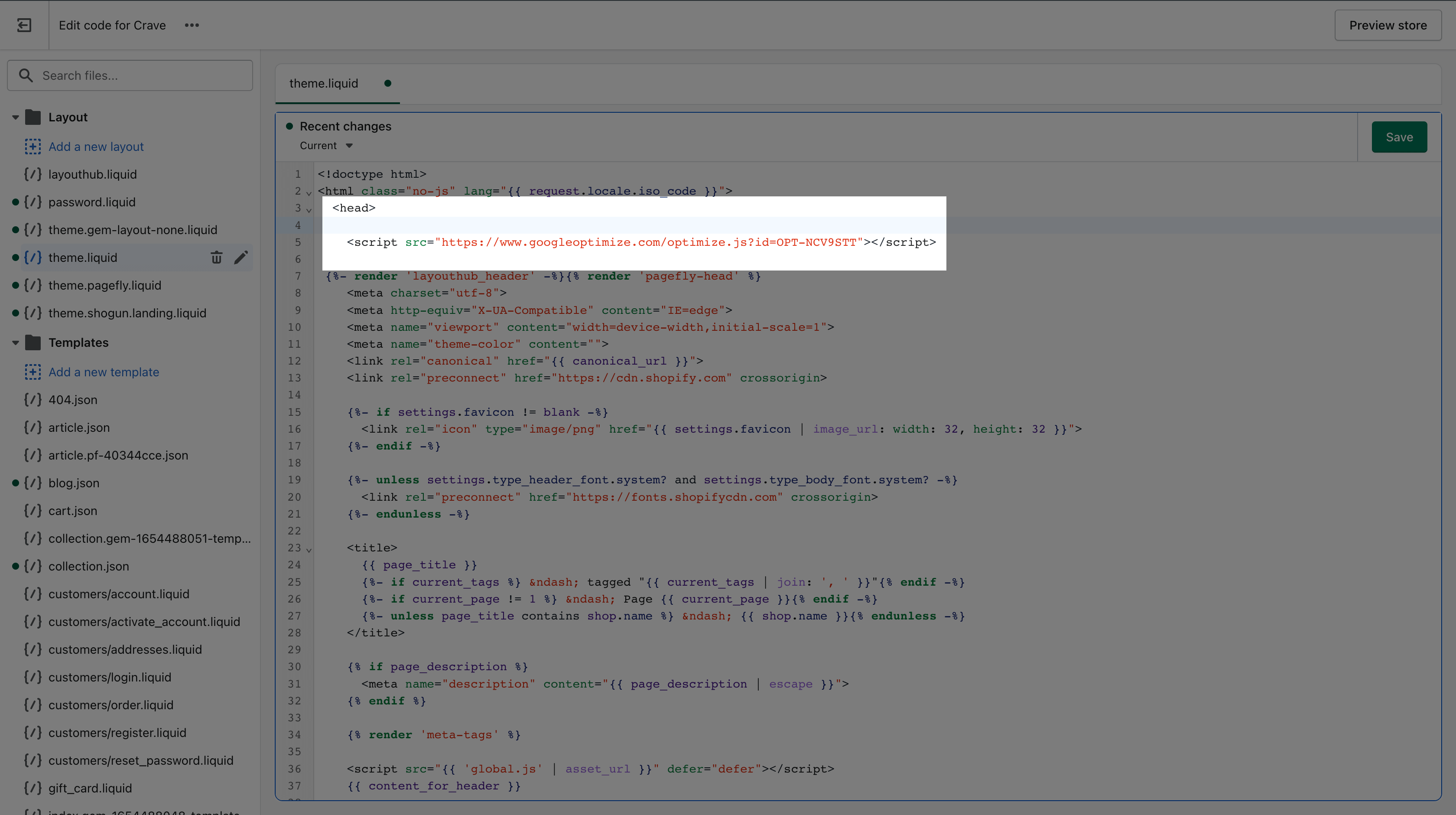The width and height of the screenshot is (1456, 815).
Task: Open blog.json template
Action: (x=74, y=483)
